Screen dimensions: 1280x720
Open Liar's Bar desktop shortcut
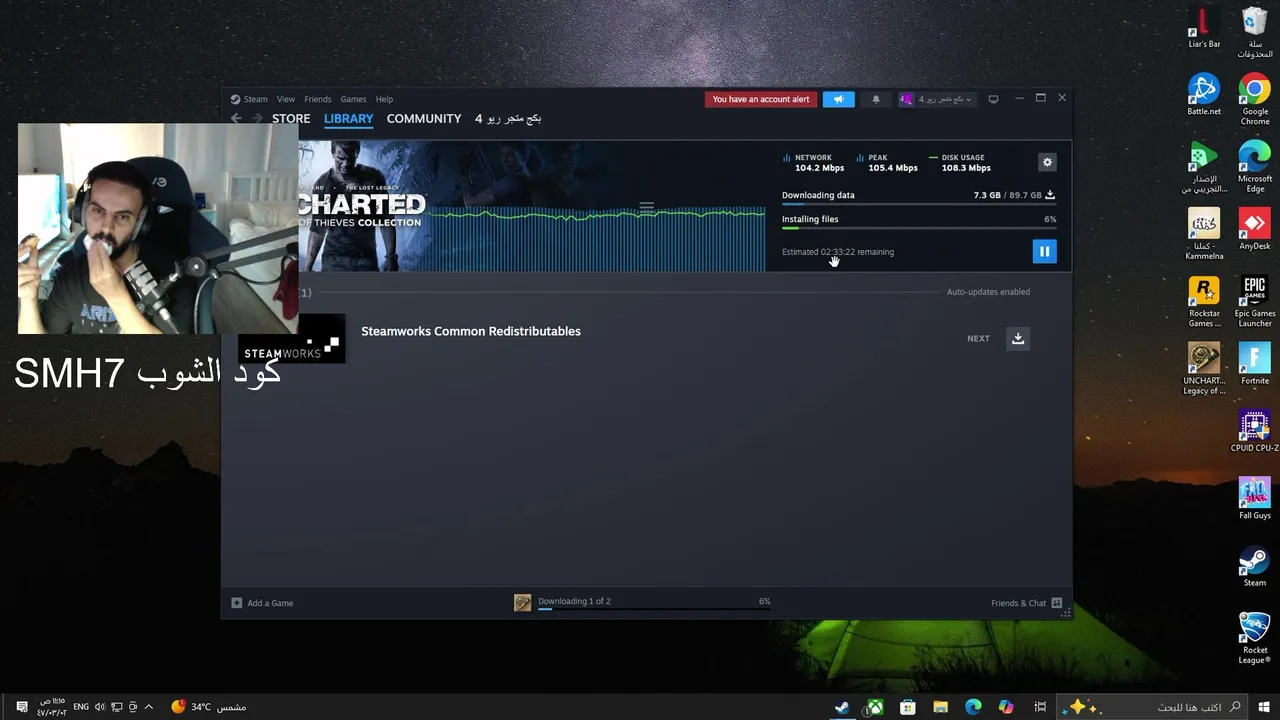(x=1204, y=27)
